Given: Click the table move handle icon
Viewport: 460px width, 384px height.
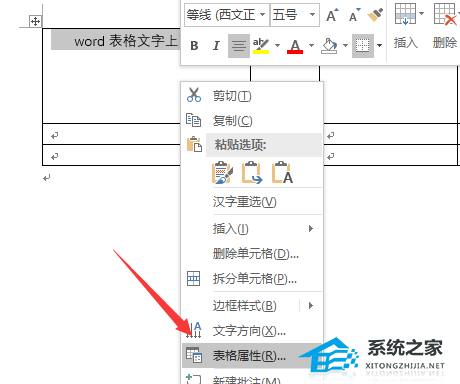Looking at the screenshot, I should point(35,22).
